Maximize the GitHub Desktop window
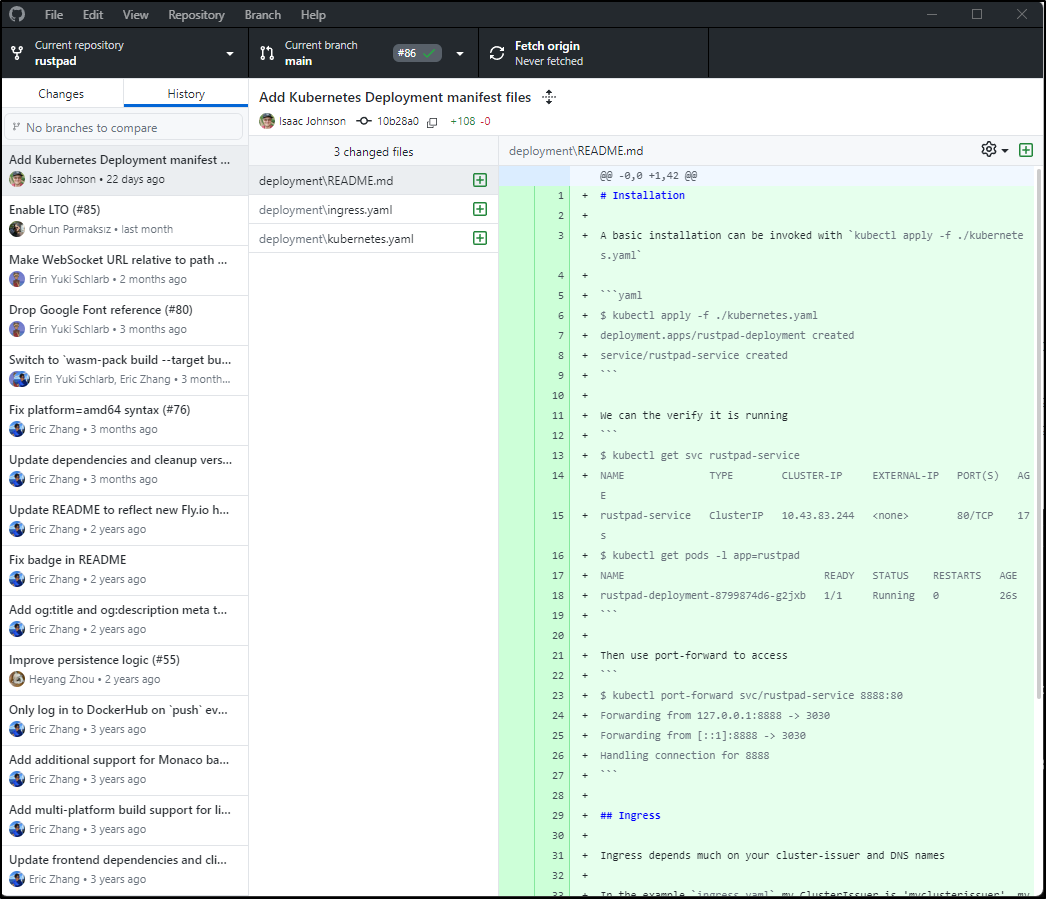The image size is (1046, 899). [x=977, y=14]
